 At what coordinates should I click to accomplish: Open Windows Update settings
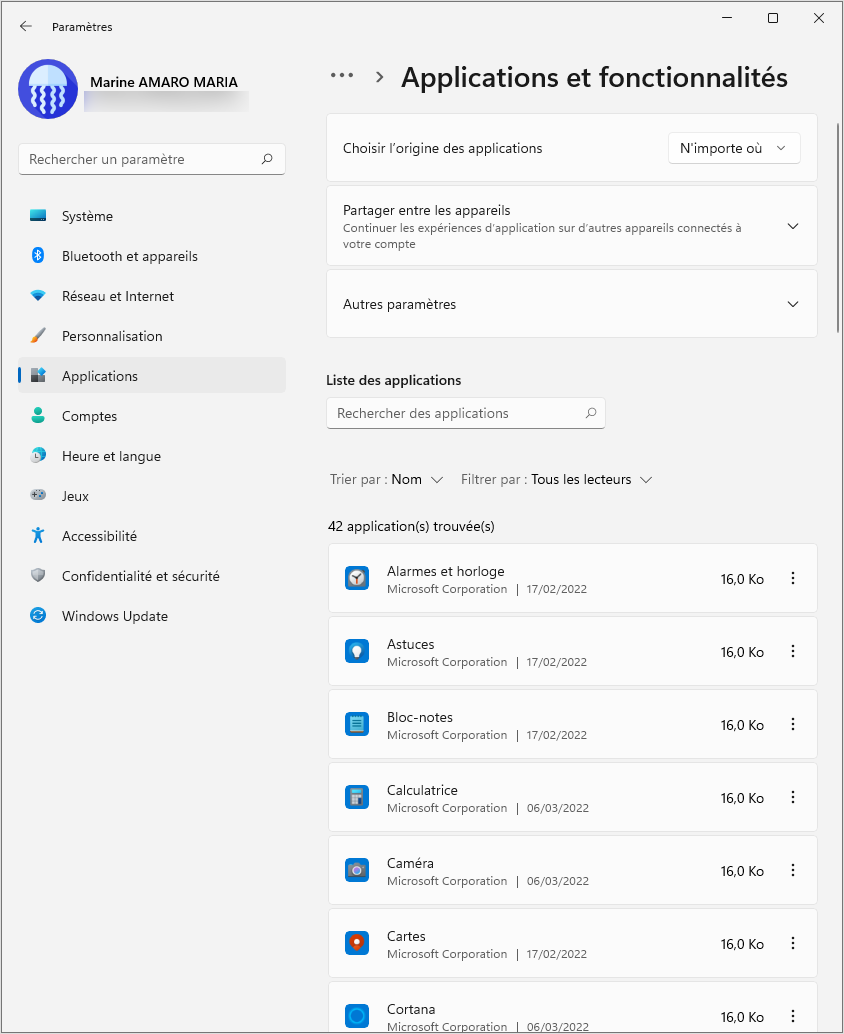[152, 616]
